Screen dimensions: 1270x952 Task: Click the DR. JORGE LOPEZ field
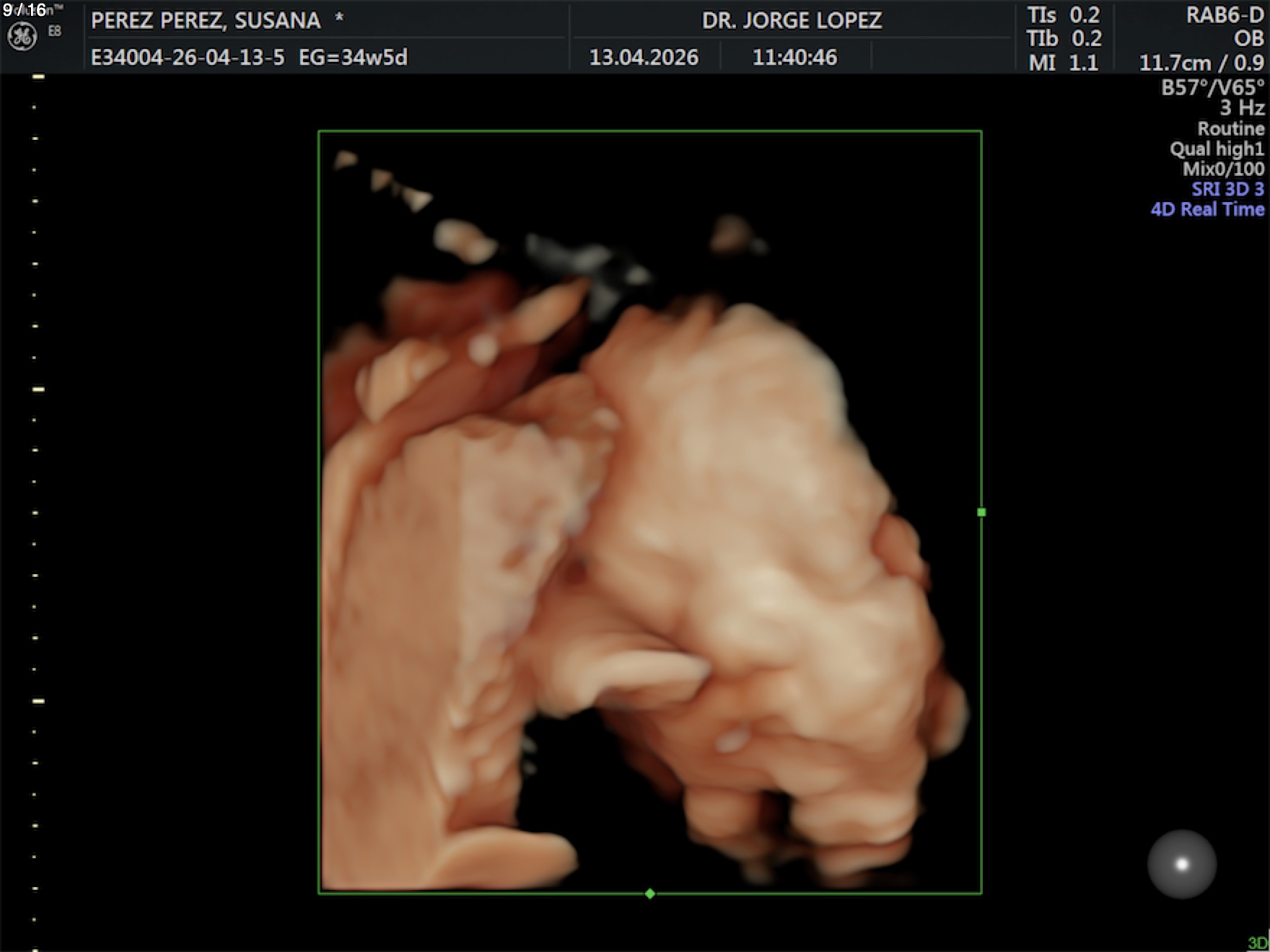tap(792, 21)
